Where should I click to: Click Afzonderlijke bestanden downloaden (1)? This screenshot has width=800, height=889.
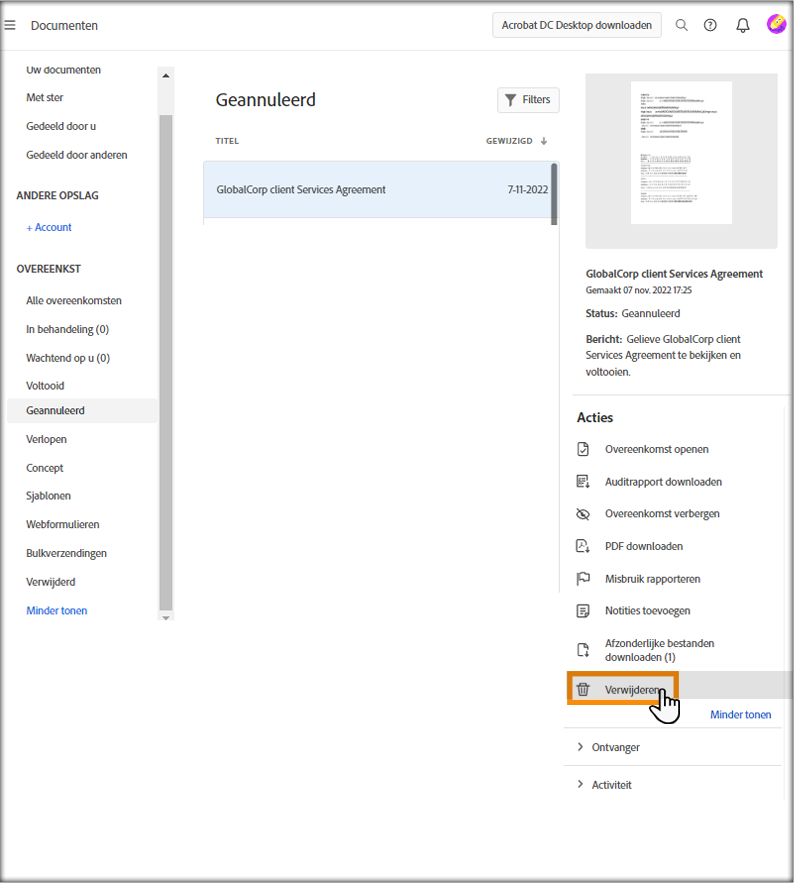tap(659, 650)
